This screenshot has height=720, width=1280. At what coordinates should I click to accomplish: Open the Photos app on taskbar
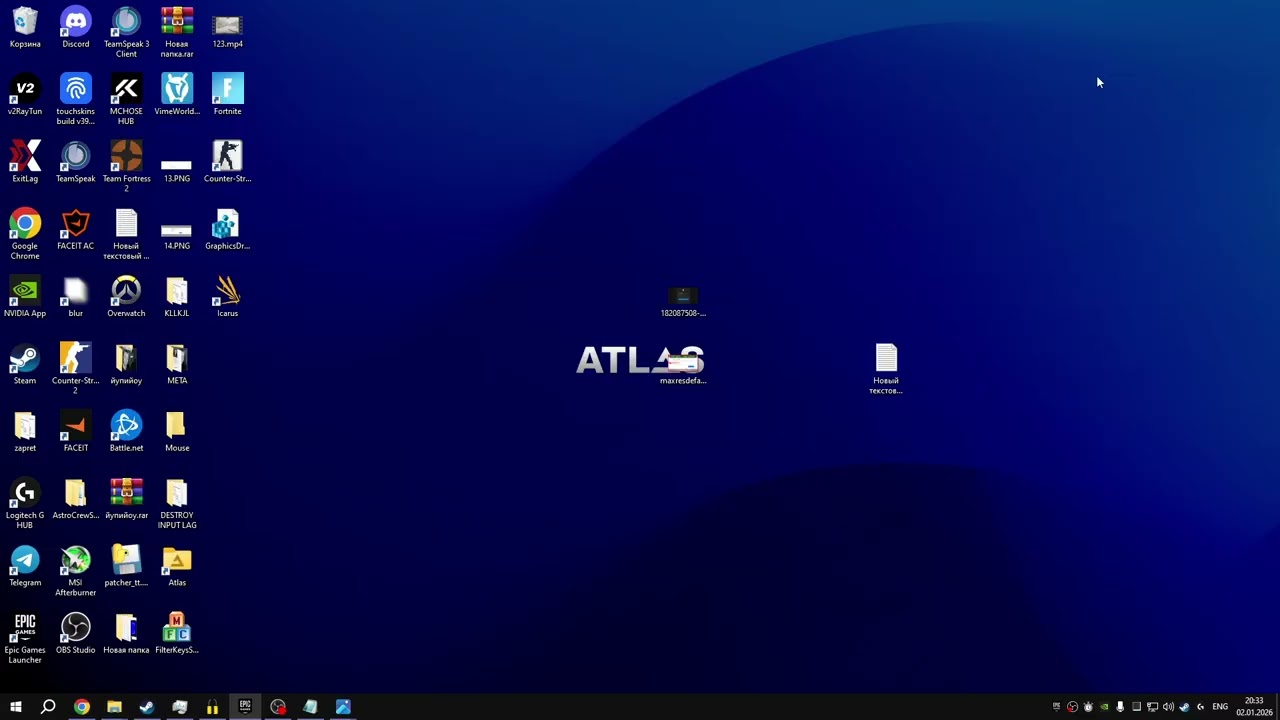(343, 706)
